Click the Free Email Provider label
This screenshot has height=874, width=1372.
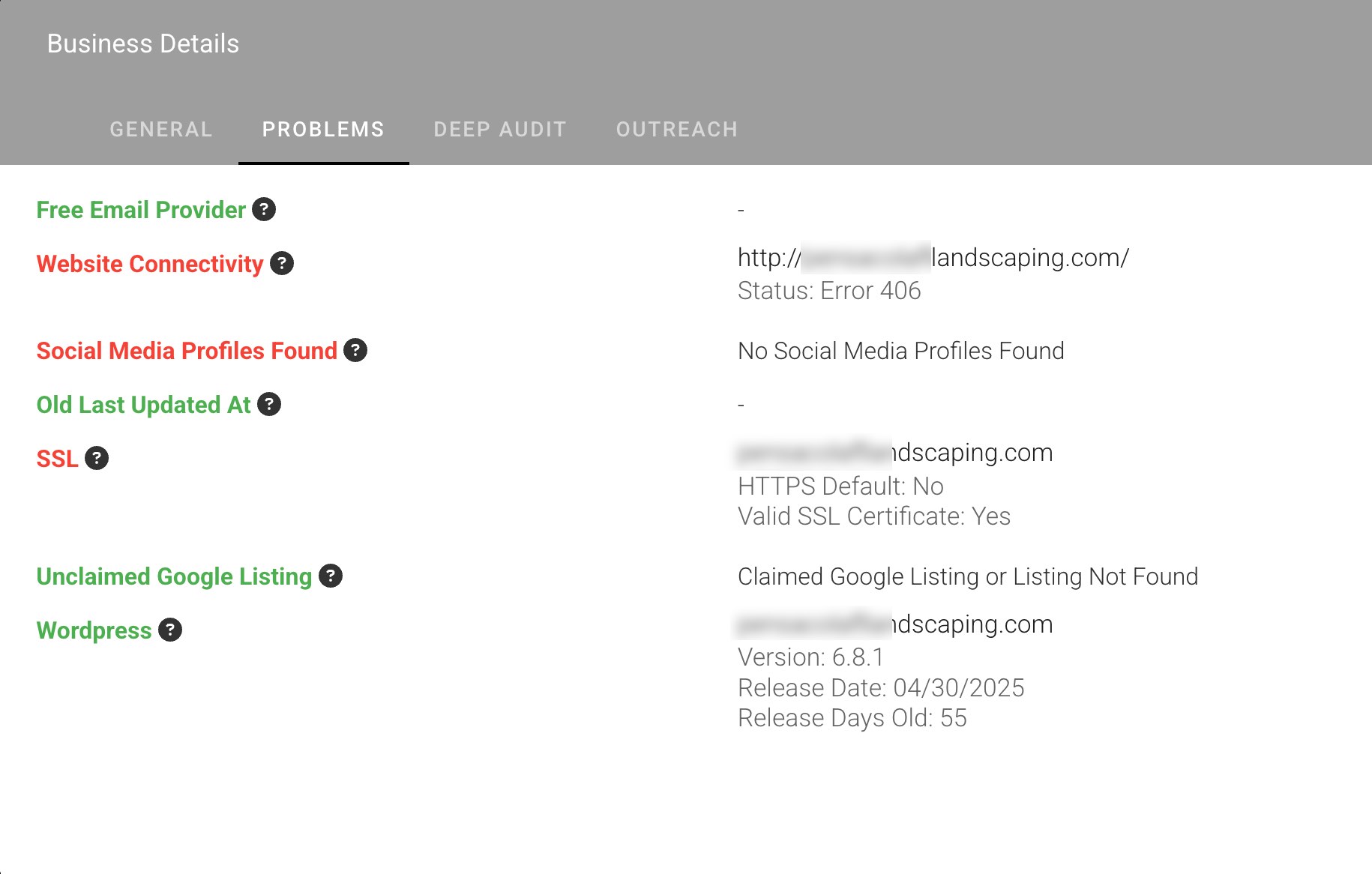click(x=141, y=210)
